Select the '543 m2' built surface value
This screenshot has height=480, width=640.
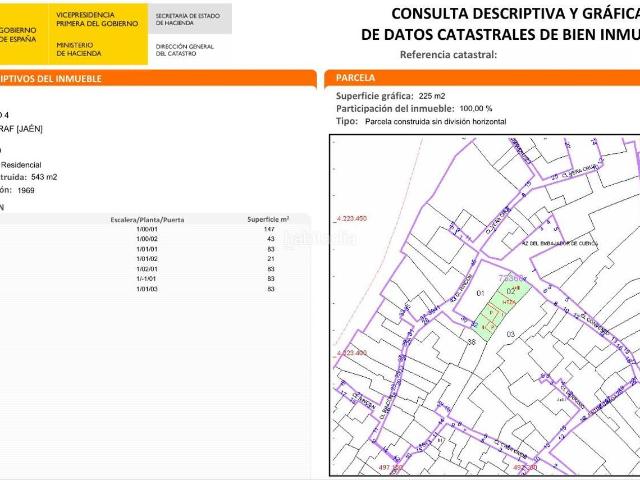coord(44,177)
